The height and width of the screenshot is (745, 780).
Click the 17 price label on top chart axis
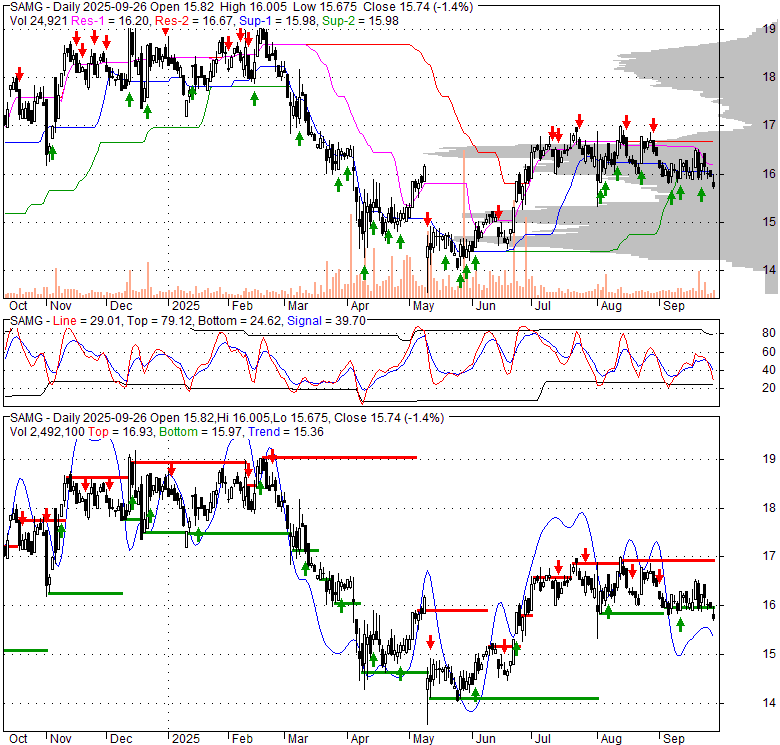coord(769,124)
